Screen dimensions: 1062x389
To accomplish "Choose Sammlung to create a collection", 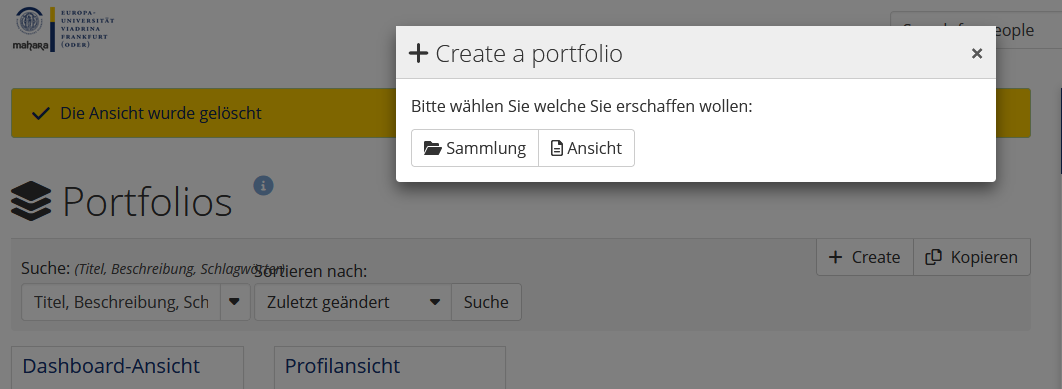I will click(x=475, y=148).
